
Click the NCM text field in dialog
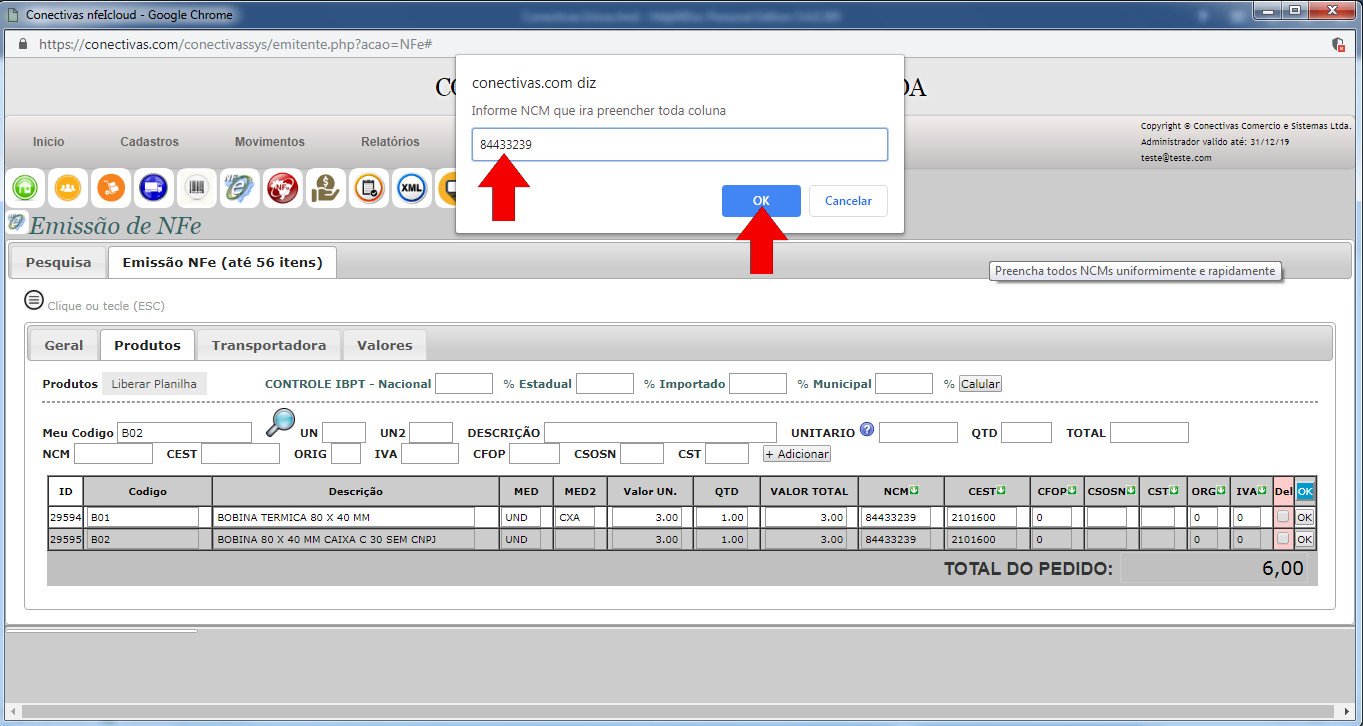[x=680, y=144]
